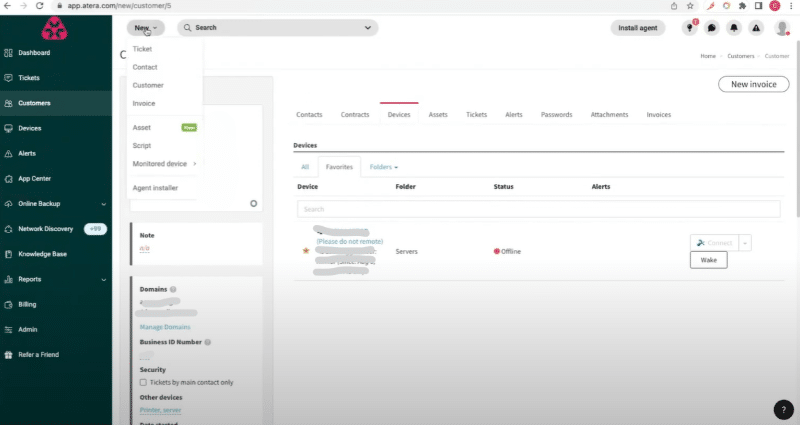
Task: Click the Printer, server link
Action: pos(160,410)
